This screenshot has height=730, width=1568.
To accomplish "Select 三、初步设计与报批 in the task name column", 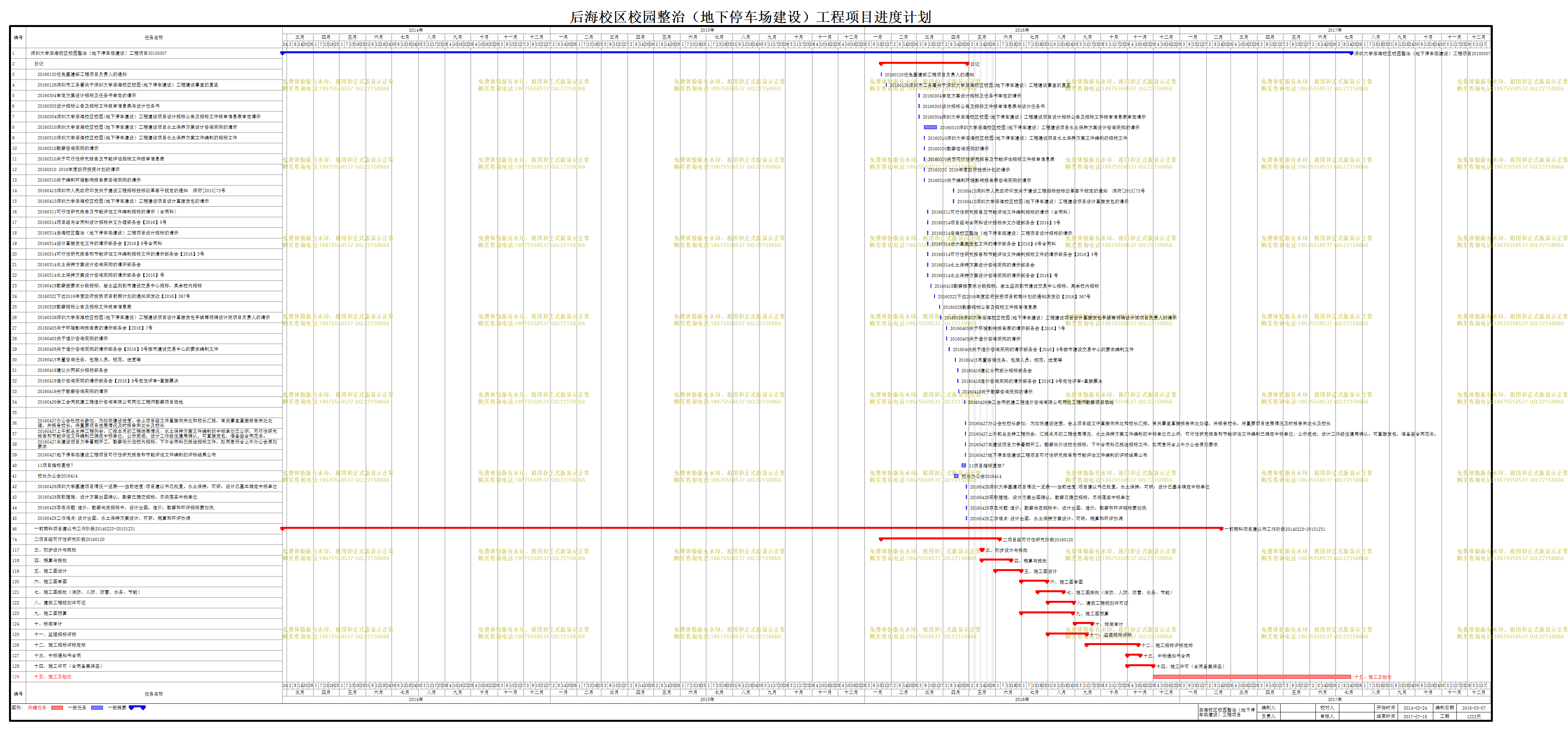I will (x=55, y=550).
